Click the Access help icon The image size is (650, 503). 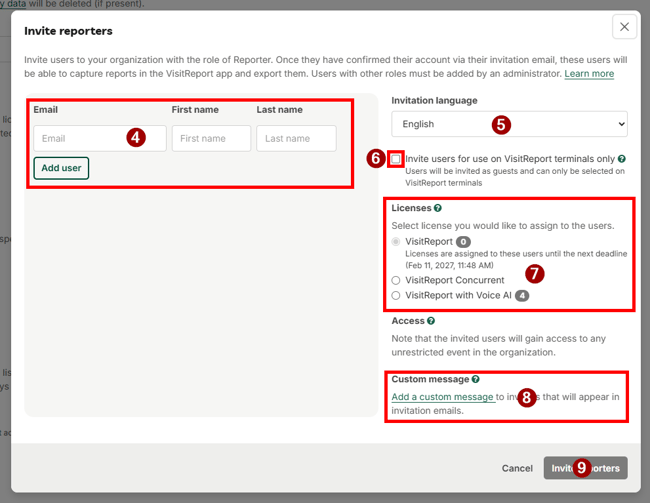(x=431, y=321)
